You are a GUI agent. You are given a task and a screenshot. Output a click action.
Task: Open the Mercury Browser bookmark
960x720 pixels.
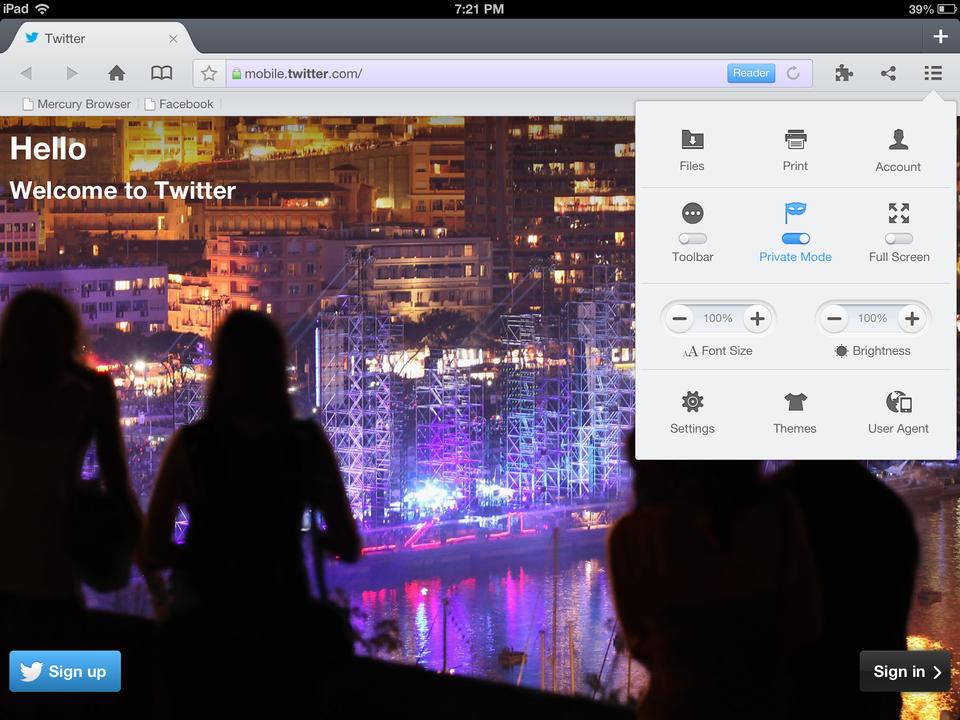point(77,104)
